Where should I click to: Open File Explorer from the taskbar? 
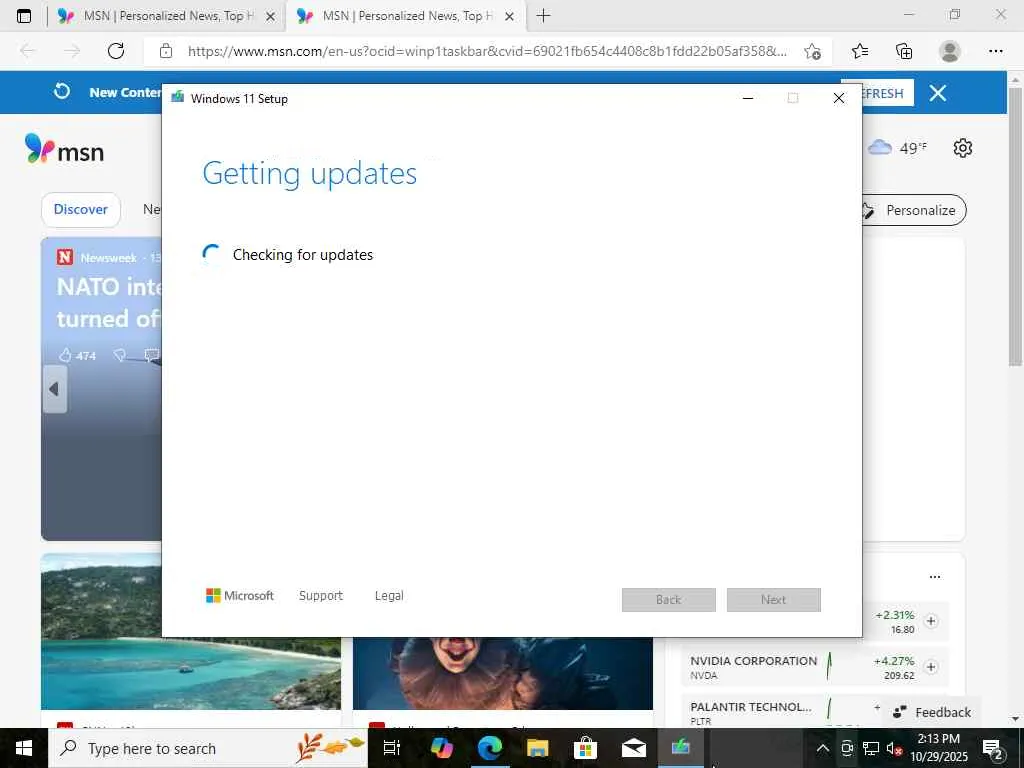[537, 748]
